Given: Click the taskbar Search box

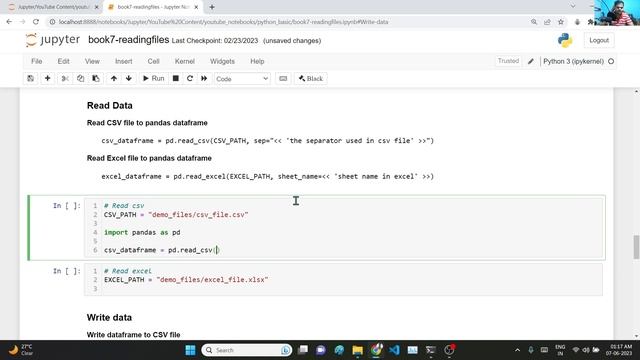Looking at the screenshot, I should pyautogui.click(x=247, y=350).
